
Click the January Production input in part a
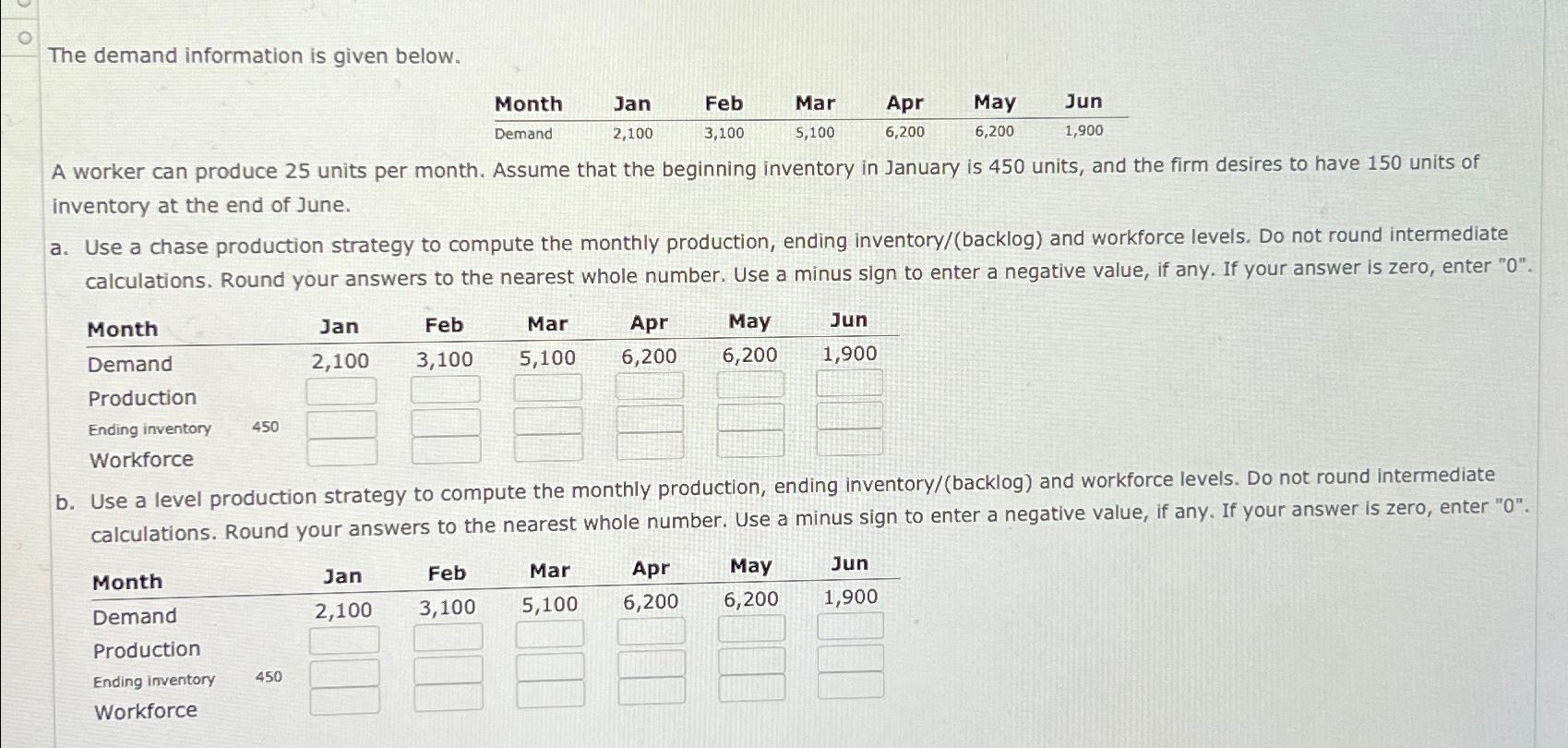coord(341,390)
